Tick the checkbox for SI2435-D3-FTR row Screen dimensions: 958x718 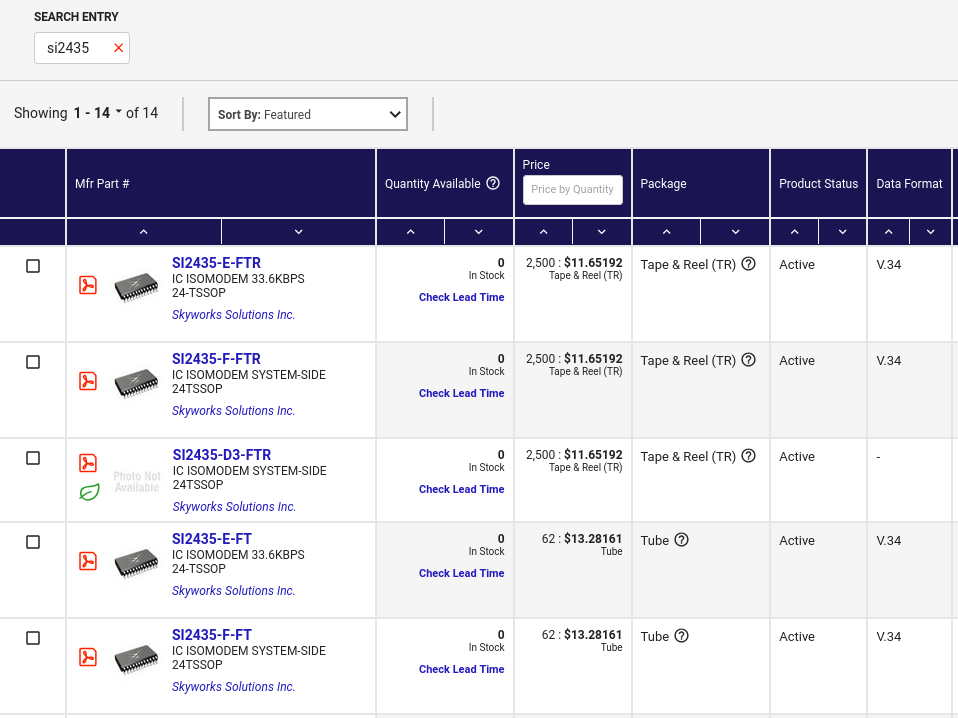33,458
